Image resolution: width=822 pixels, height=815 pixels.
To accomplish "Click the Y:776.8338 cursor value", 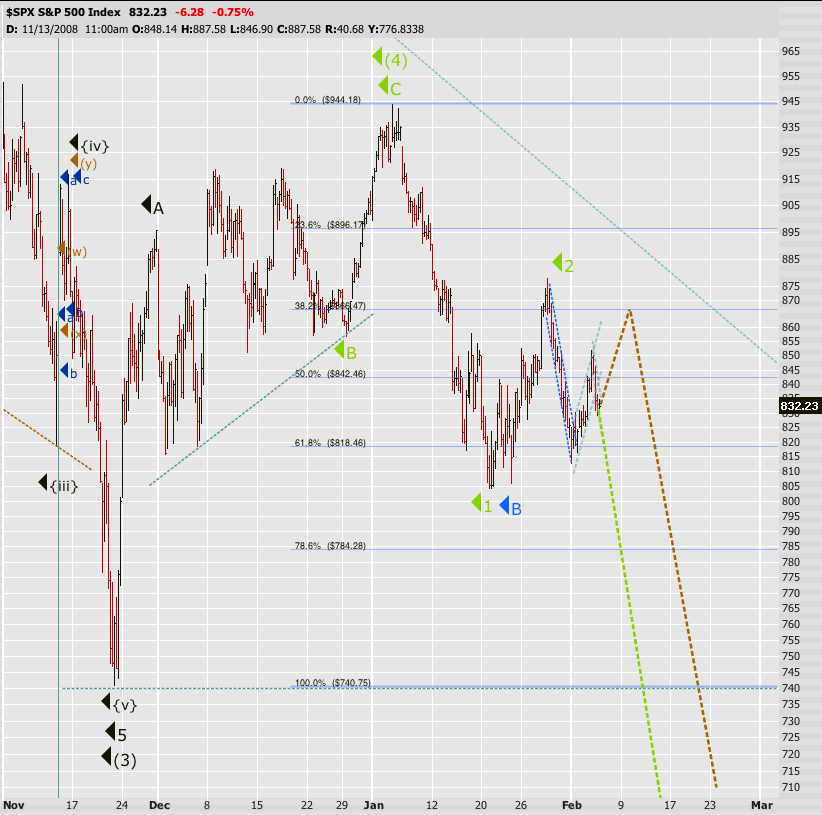I will point(396,29).
